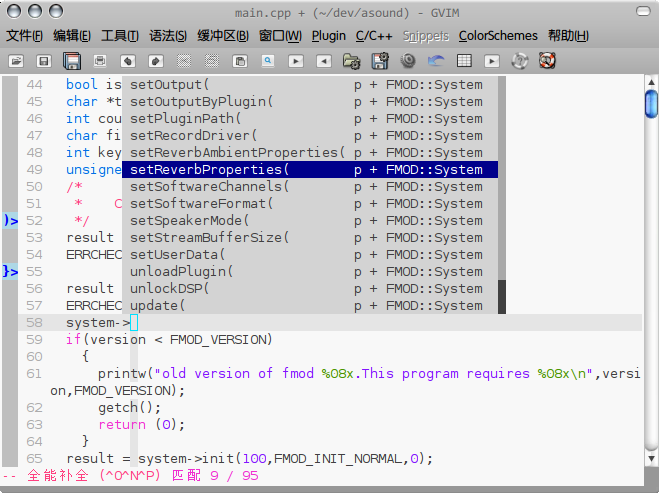Click the blue editor scrollbar thumb

click(651, 104)
